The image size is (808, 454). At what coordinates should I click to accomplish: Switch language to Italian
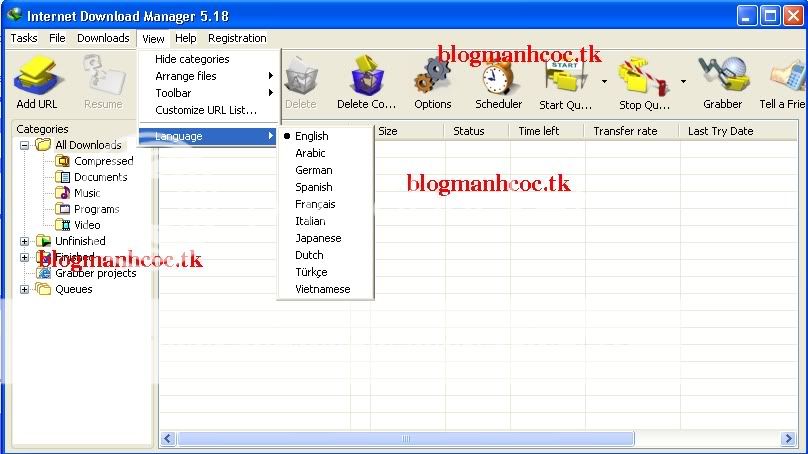[325, 221]
